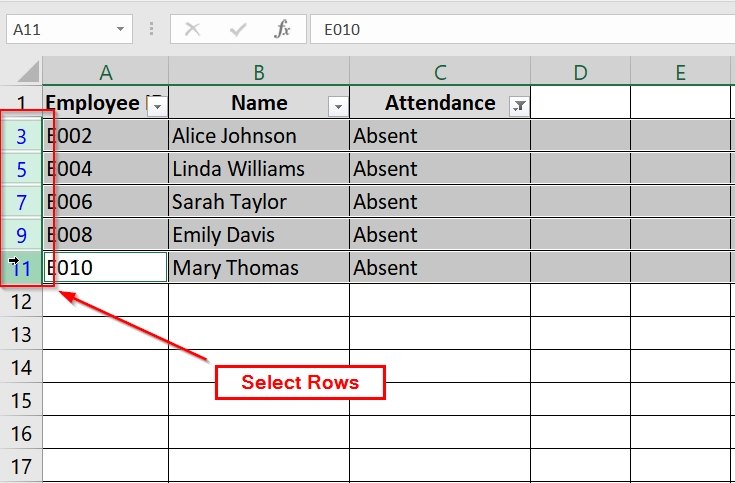Select row 1 header

point(21,102)
